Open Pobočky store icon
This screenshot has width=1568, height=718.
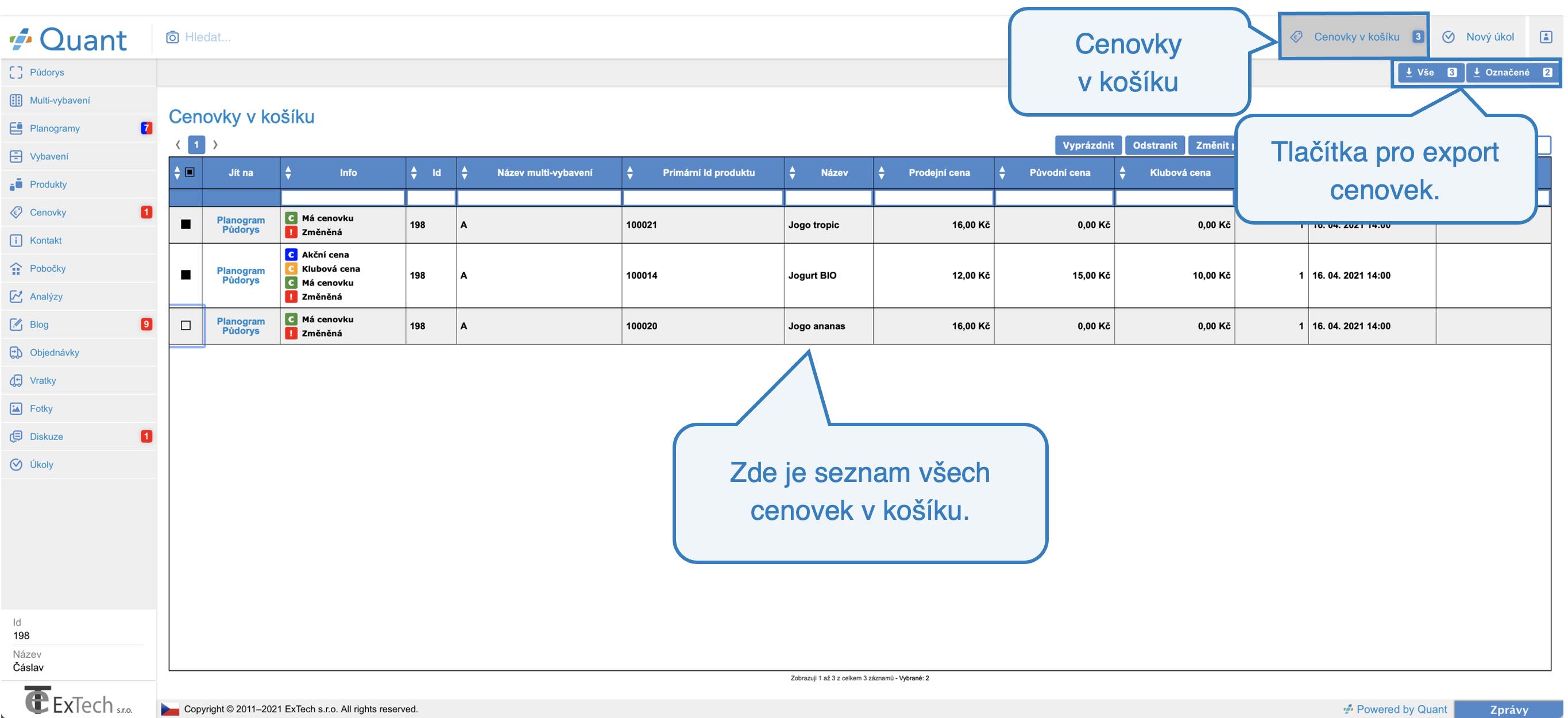point(17,268)
